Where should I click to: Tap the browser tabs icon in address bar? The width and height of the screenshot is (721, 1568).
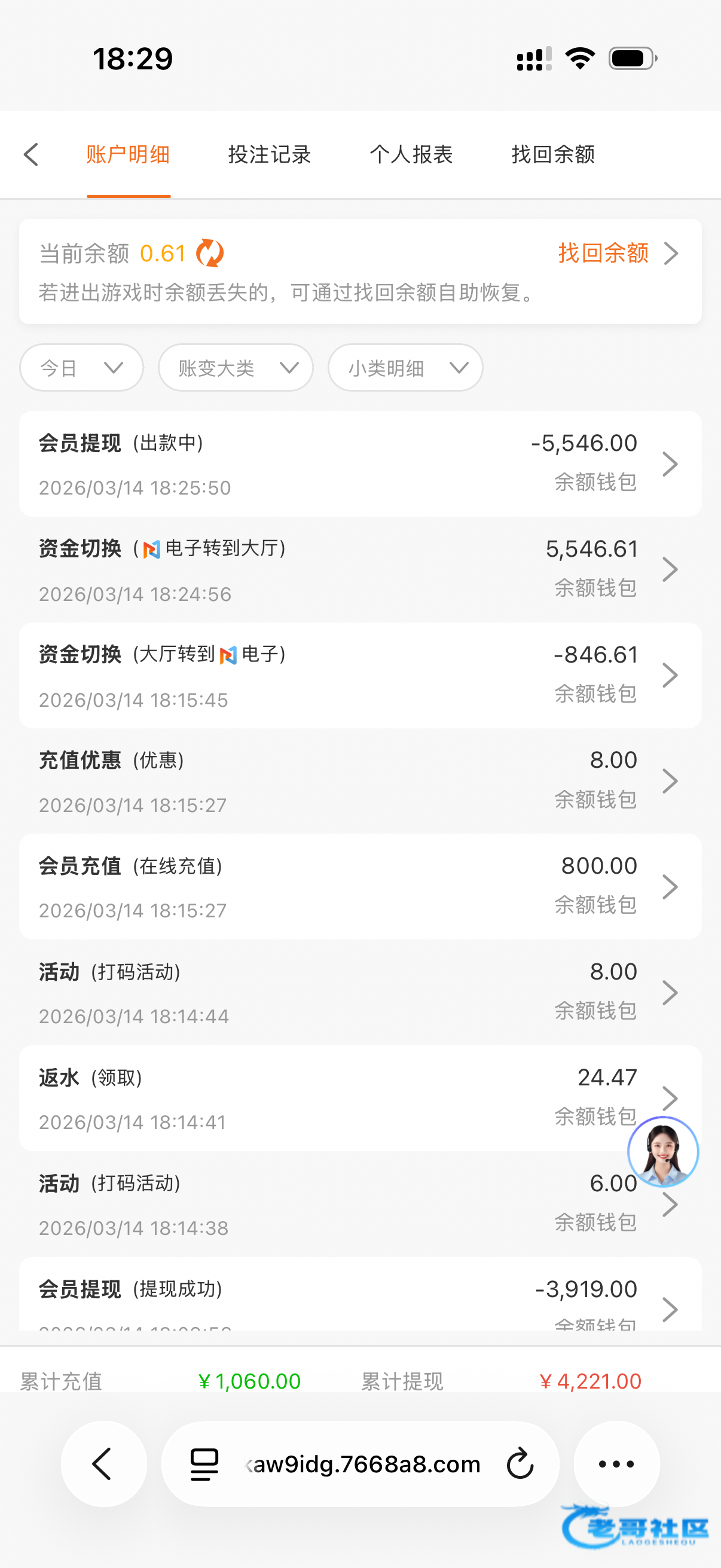[x=204, y=1464]
